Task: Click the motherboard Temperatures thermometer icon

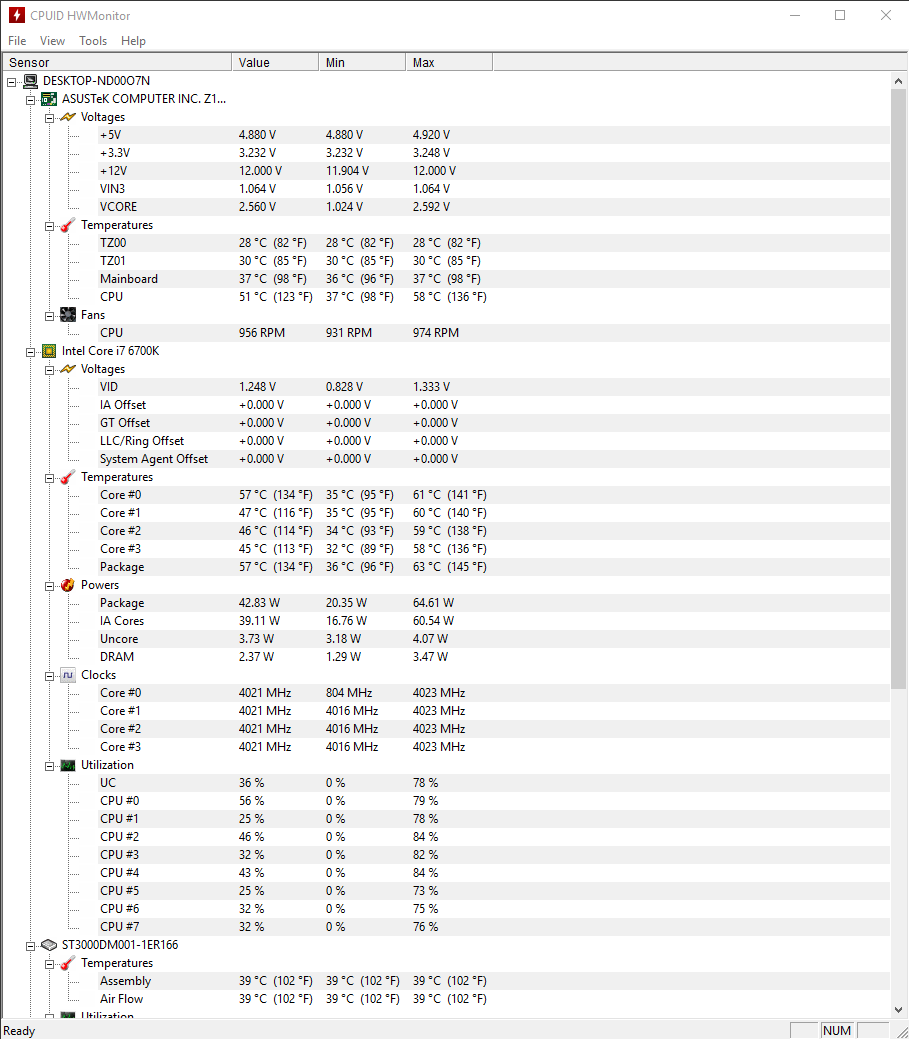Action: (68, 225)
